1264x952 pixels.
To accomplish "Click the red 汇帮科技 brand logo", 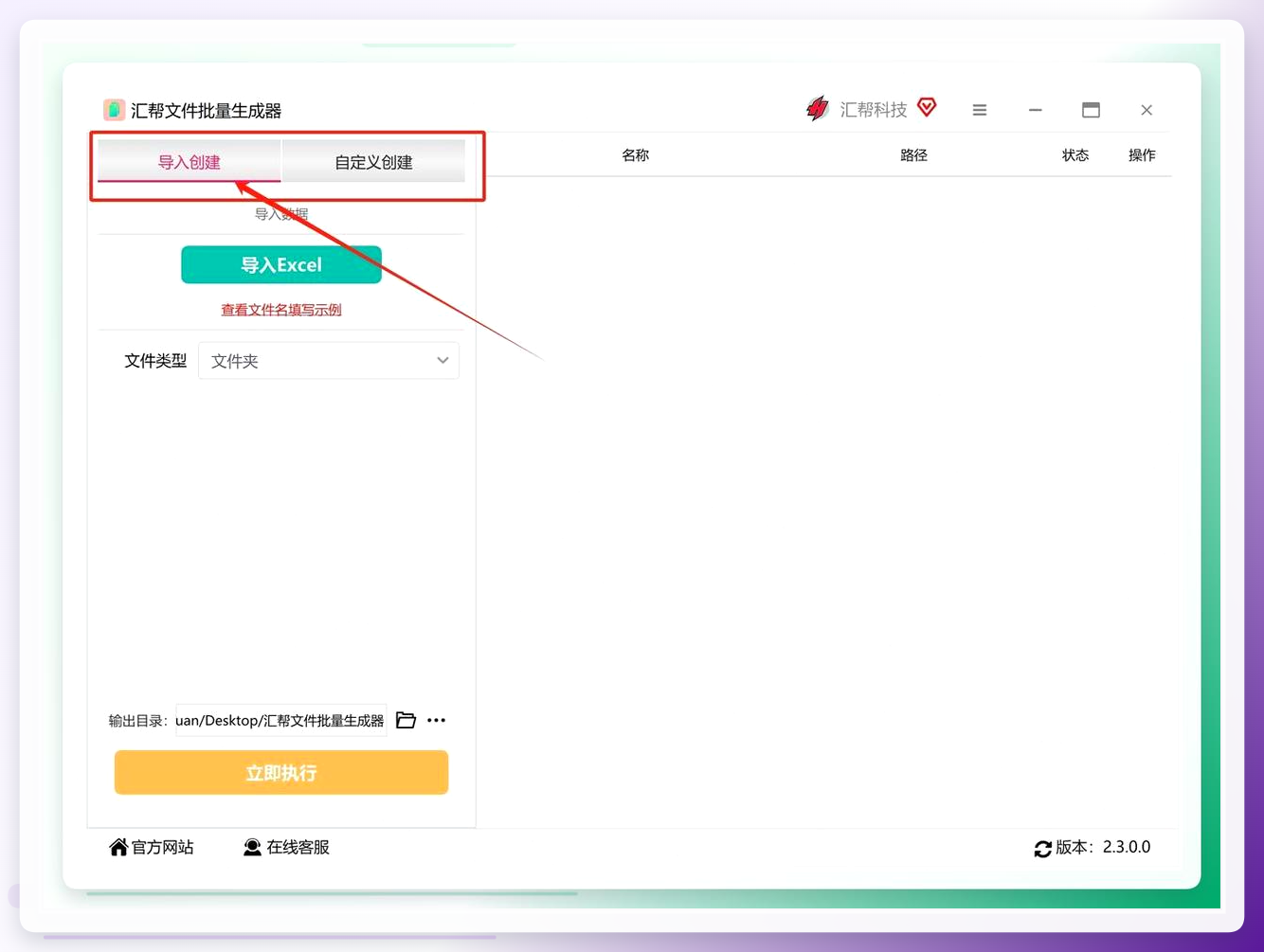I will 817,109.
